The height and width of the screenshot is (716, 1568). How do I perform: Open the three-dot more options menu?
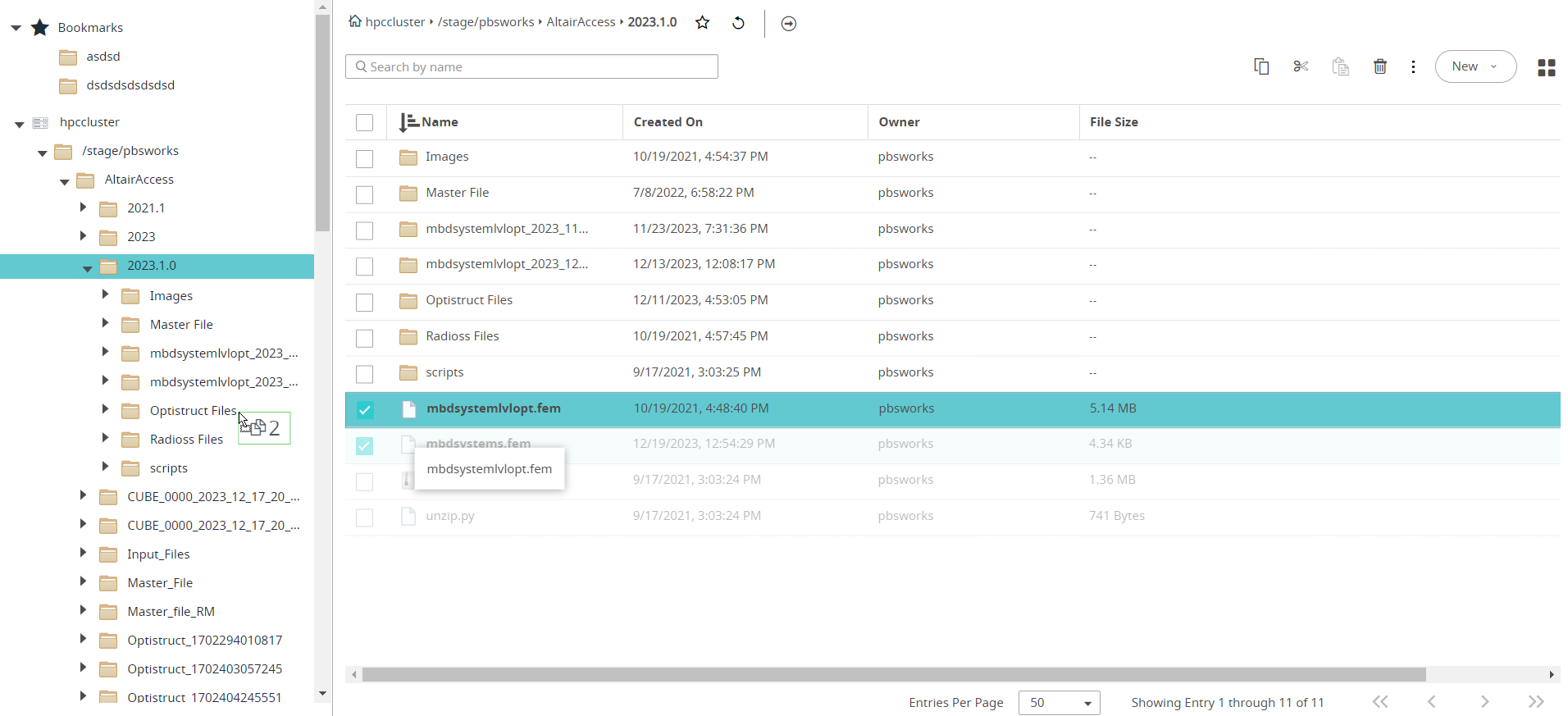[x=1413, y=66]
